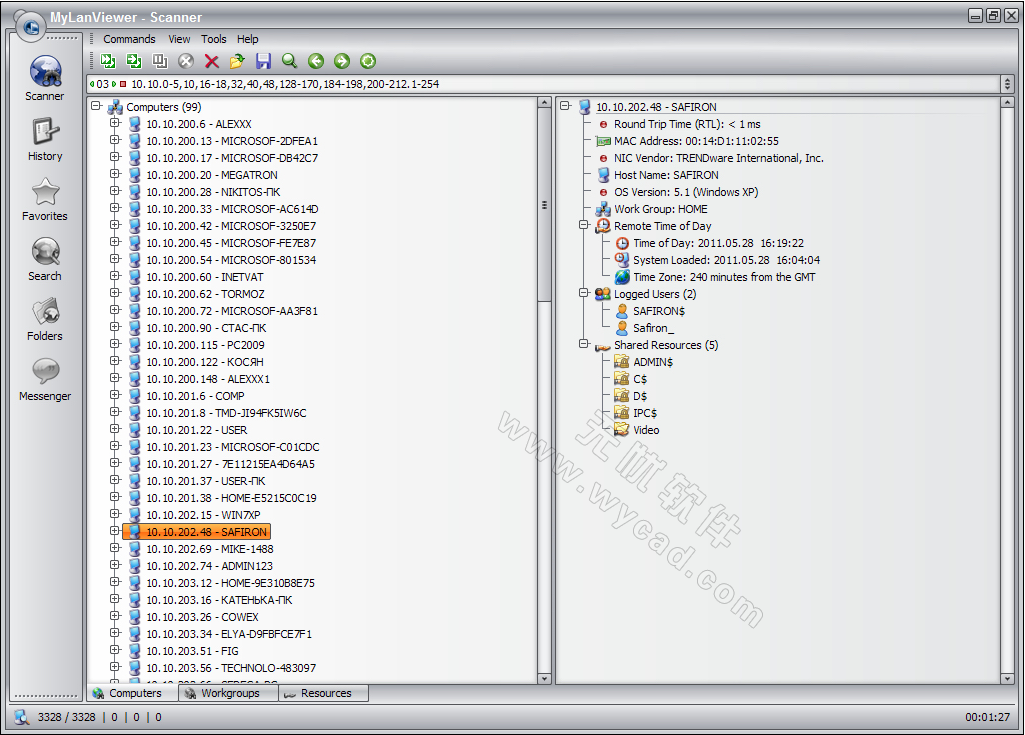Click the green refresh toolbar icon
The height and width of the screenshot is (735, 1025).
click(367, 61)
